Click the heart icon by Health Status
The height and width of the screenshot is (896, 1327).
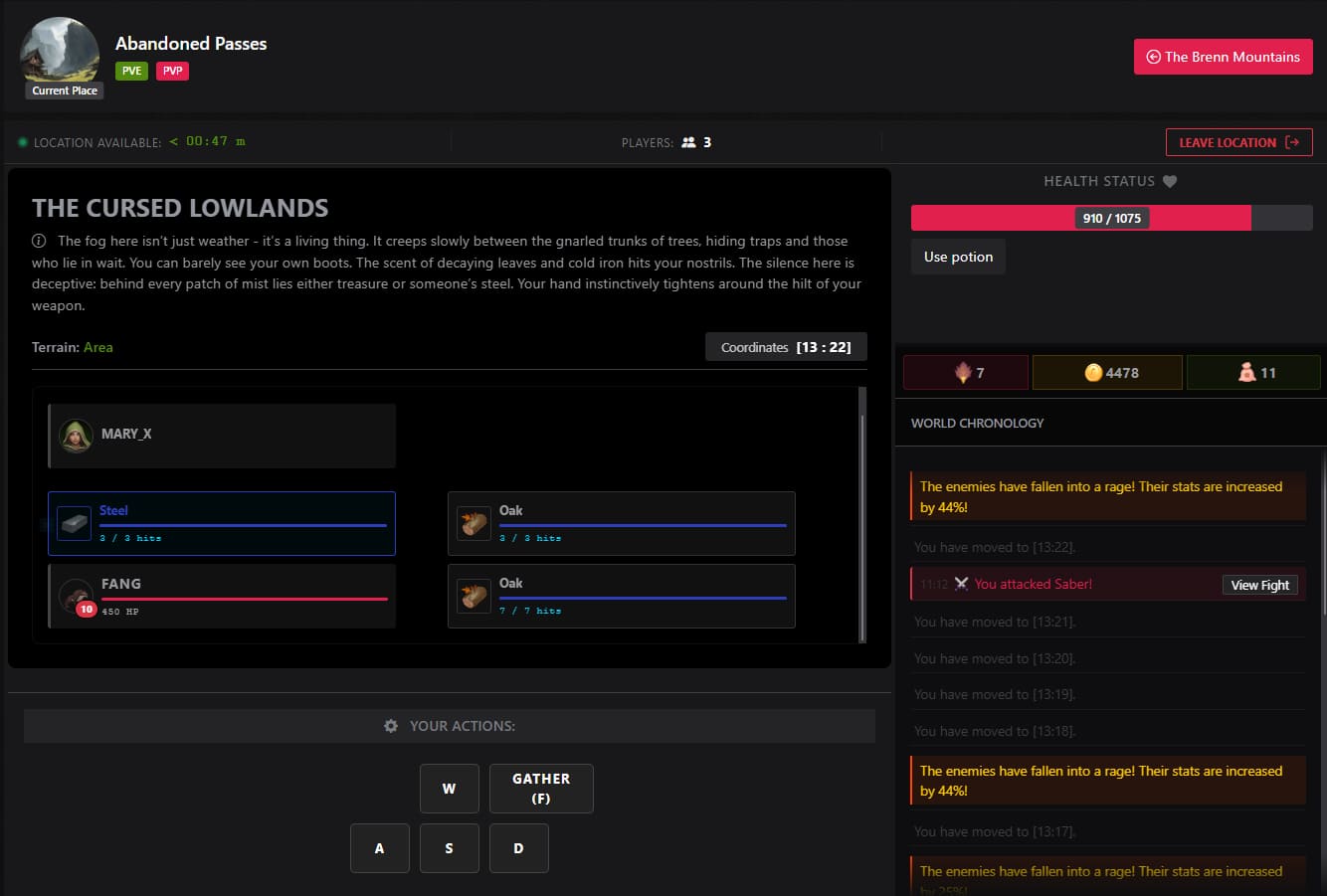tap(1170, 181)
